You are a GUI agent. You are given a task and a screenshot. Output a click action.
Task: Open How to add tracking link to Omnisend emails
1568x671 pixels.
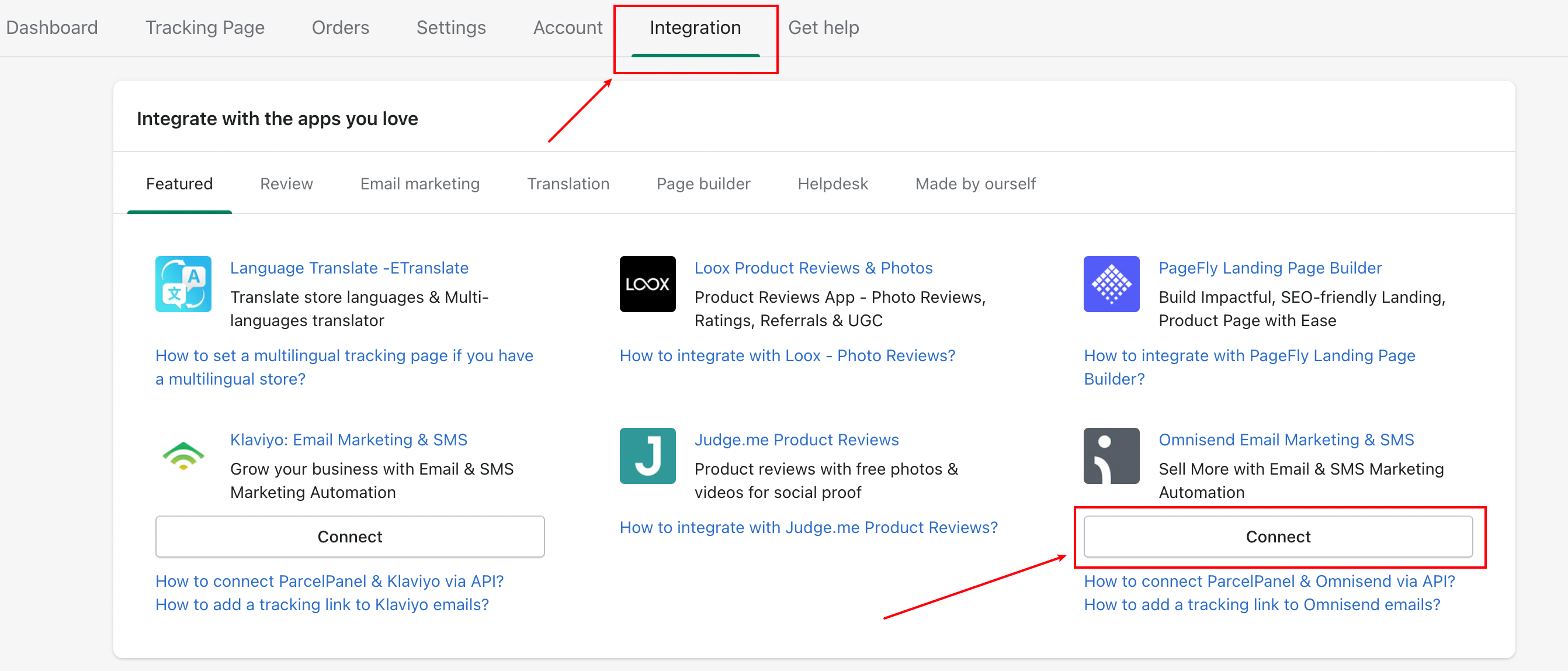pos(1262,604)
